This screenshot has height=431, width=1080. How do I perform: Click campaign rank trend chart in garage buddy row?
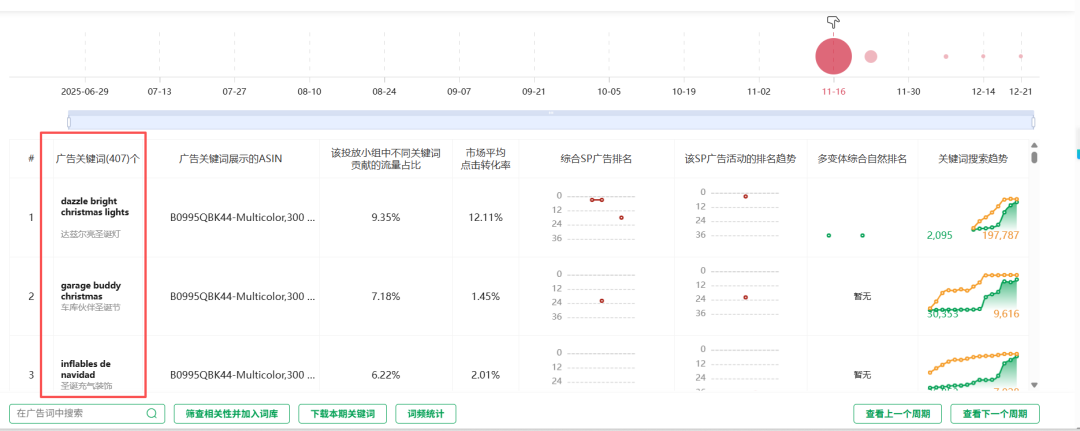click(740, 292)
